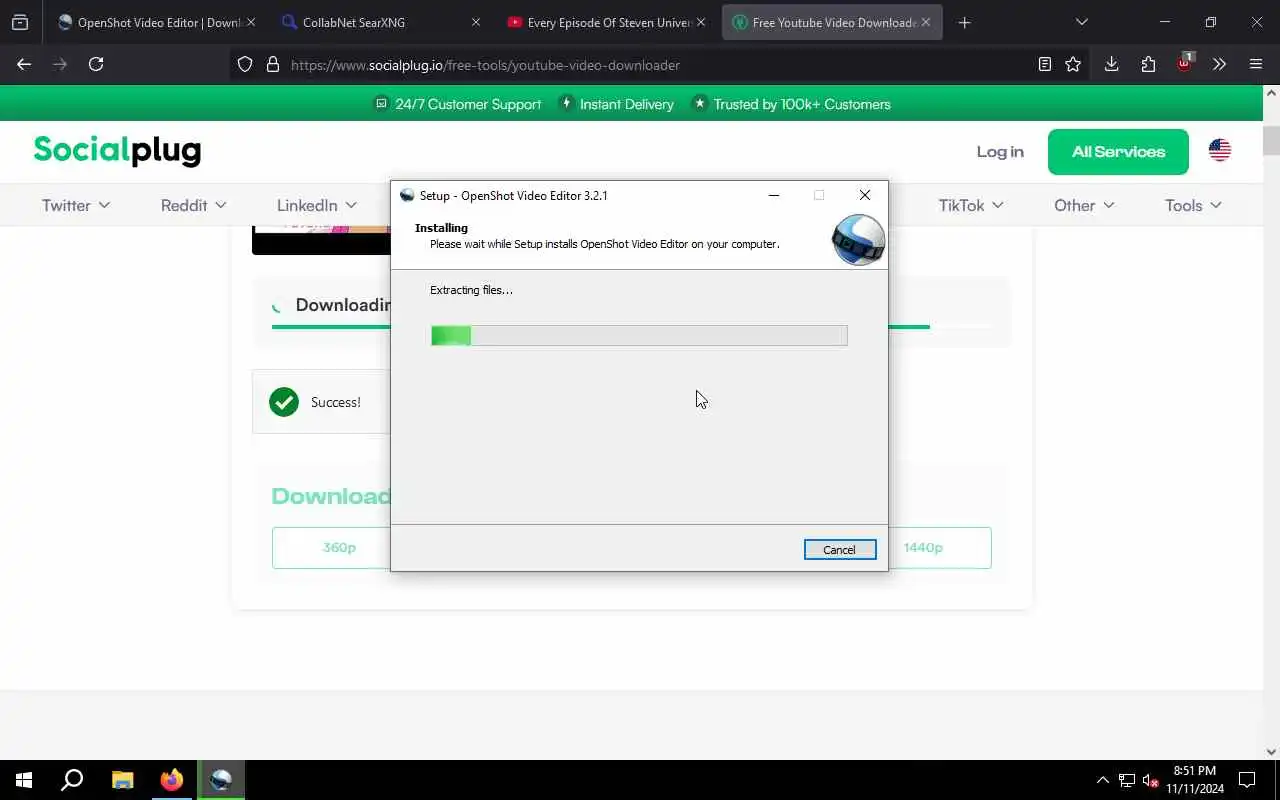The width and height of the screenshot is (1280, 800).
Task: Expand the Twitter services dropdown
Action: [76, 205]
